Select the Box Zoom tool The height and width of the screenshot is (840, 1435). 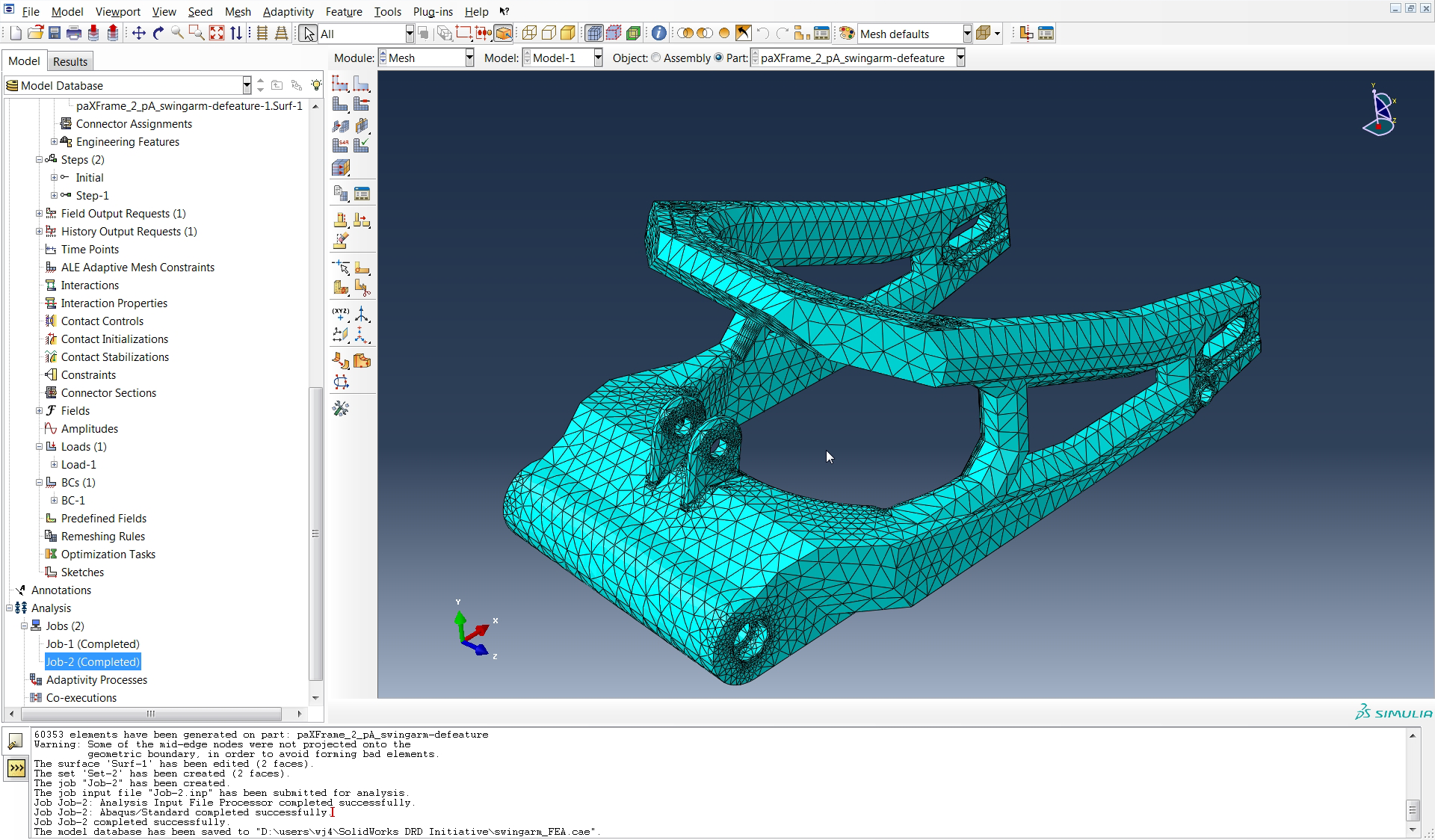[x=197, y=33]
